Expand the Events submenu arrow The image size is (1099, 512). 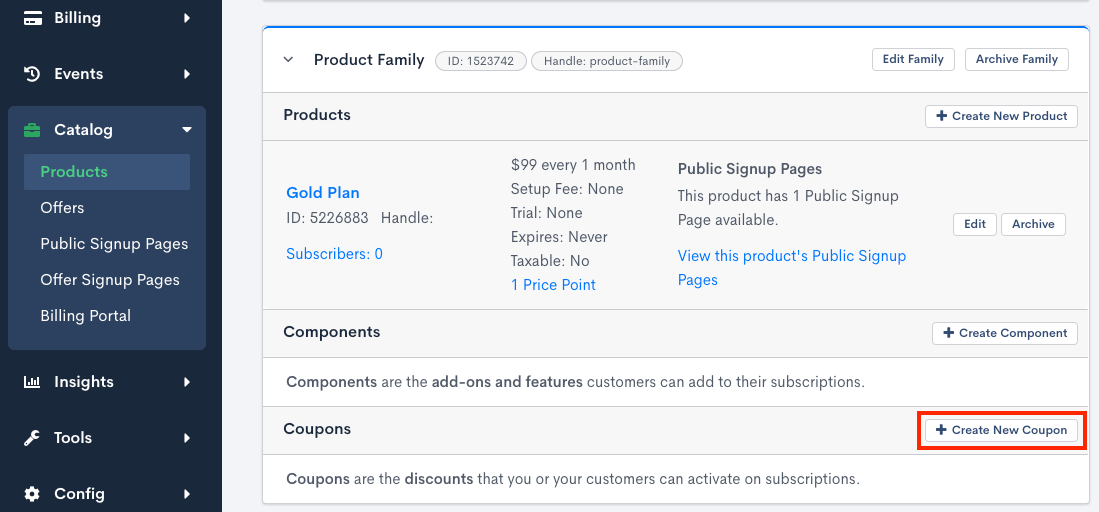(x=187, y=74)
